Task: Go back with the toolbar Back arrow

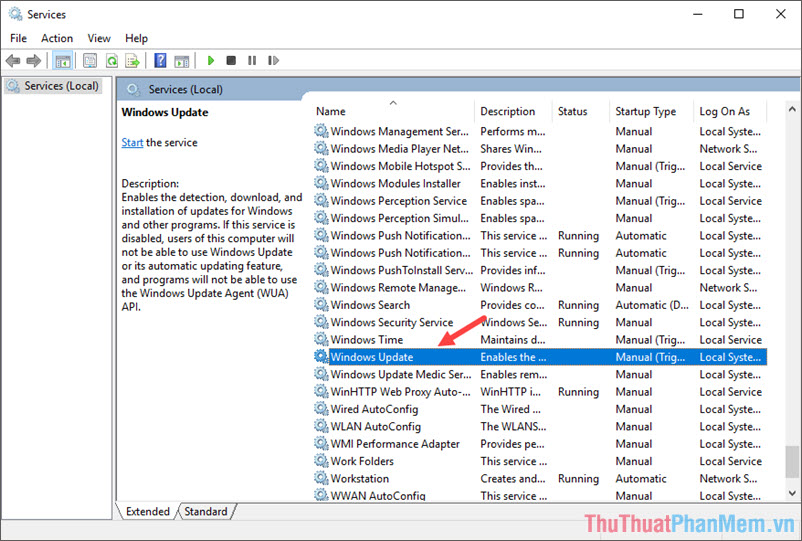Action: [x=13, y=61]
